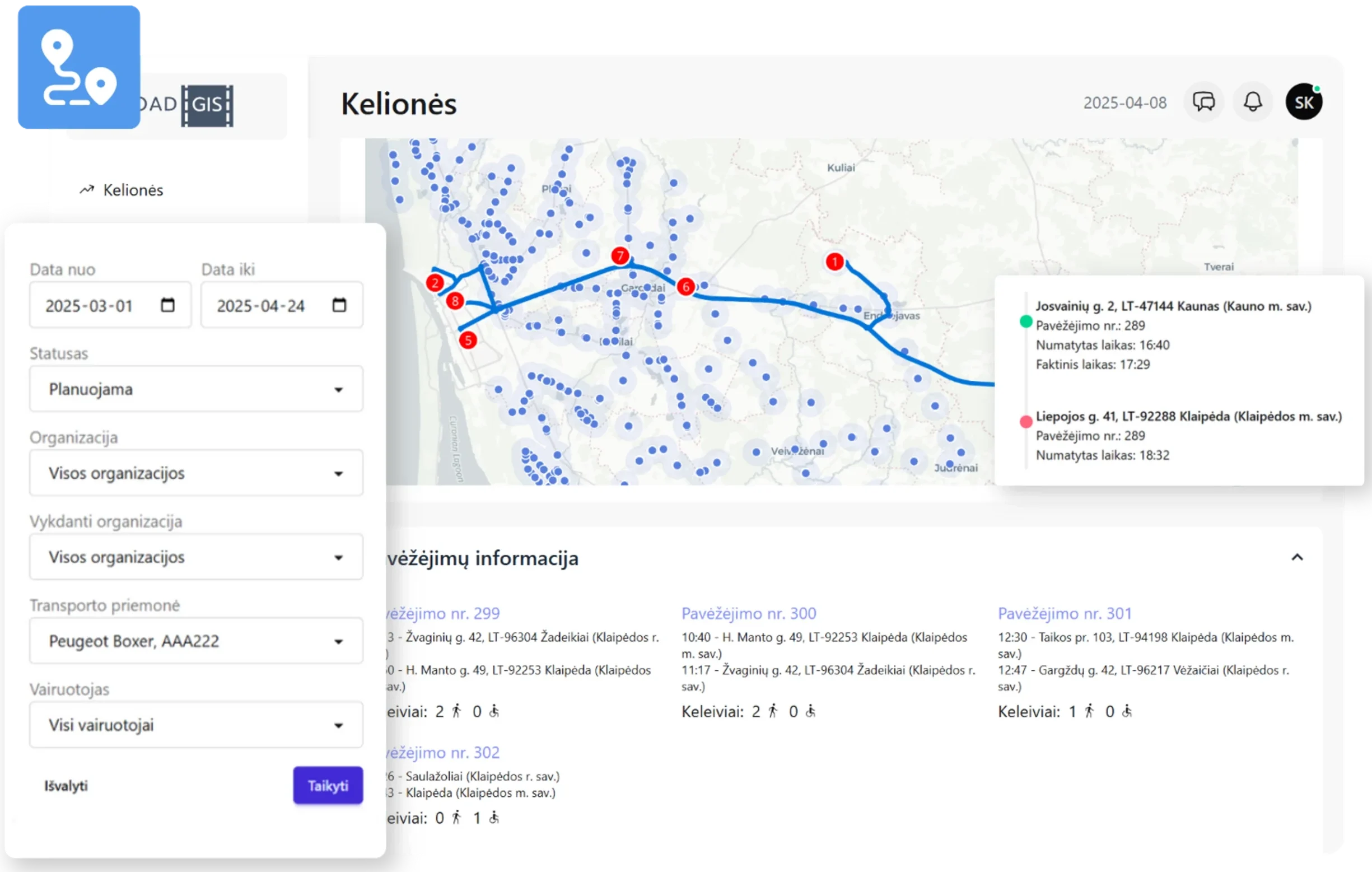Collapse the Pavėžėjimų informacija section

tap(1297, 557)
